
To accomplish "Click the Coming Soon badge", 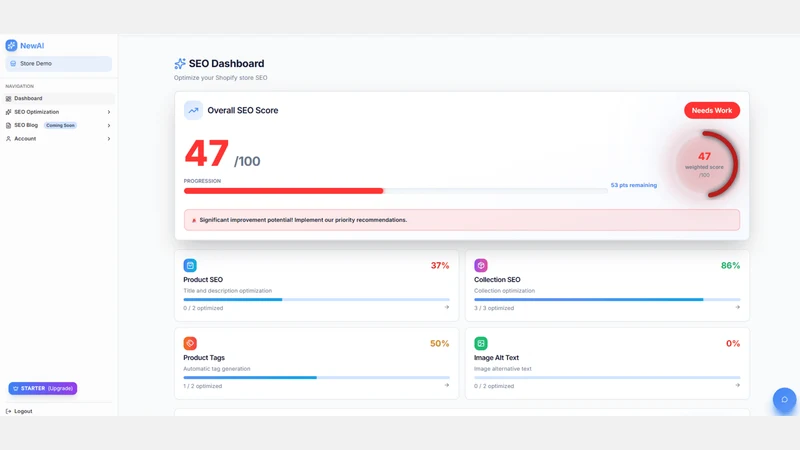I will 60,126.
